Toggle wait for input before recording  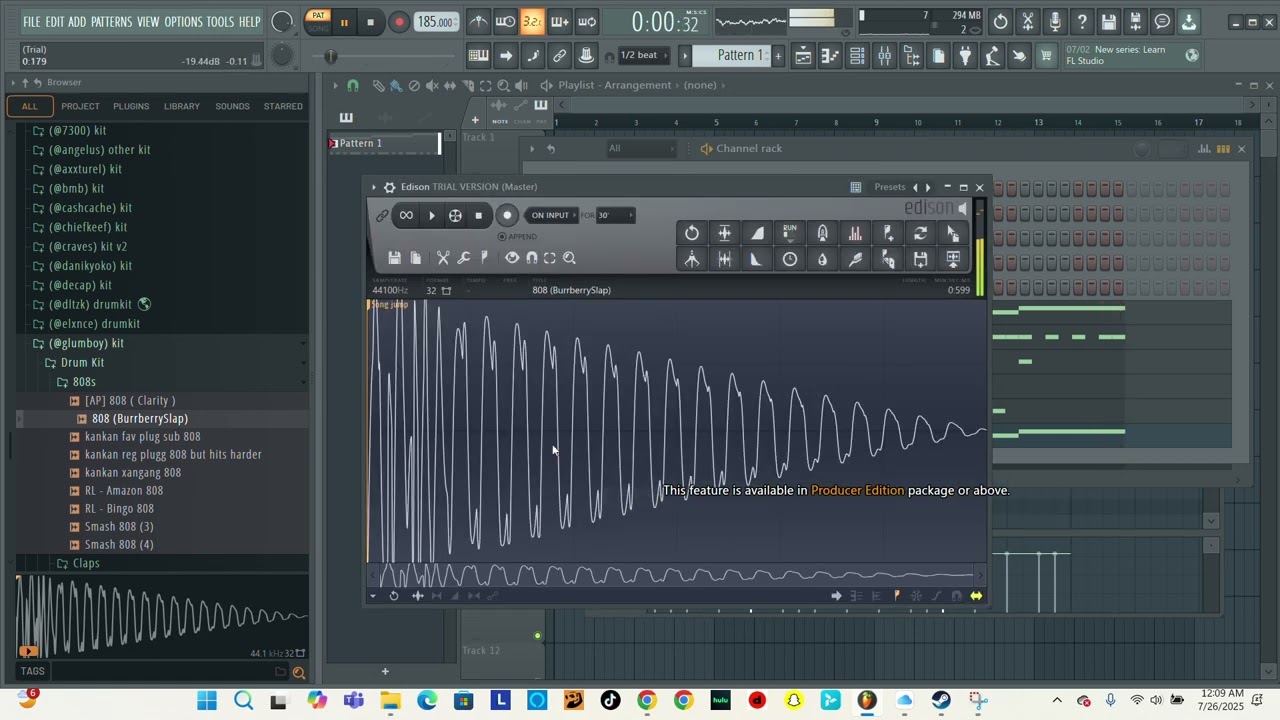(x=506, y=21)
